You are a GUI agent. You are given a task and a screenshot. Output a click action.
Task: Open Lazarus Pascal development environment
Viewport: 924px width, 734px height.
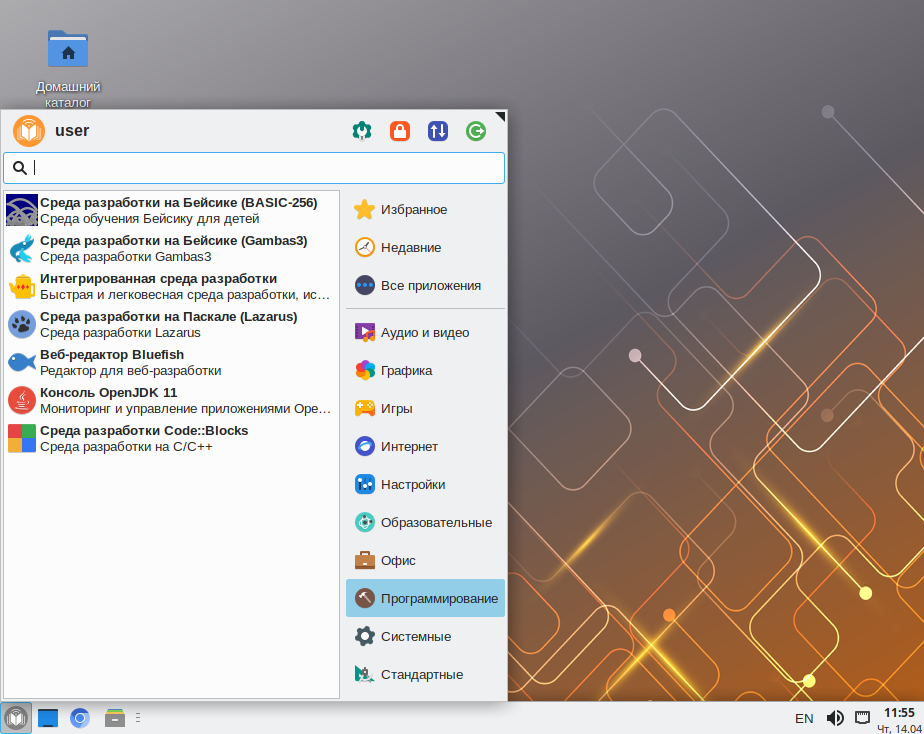point(171,325)
